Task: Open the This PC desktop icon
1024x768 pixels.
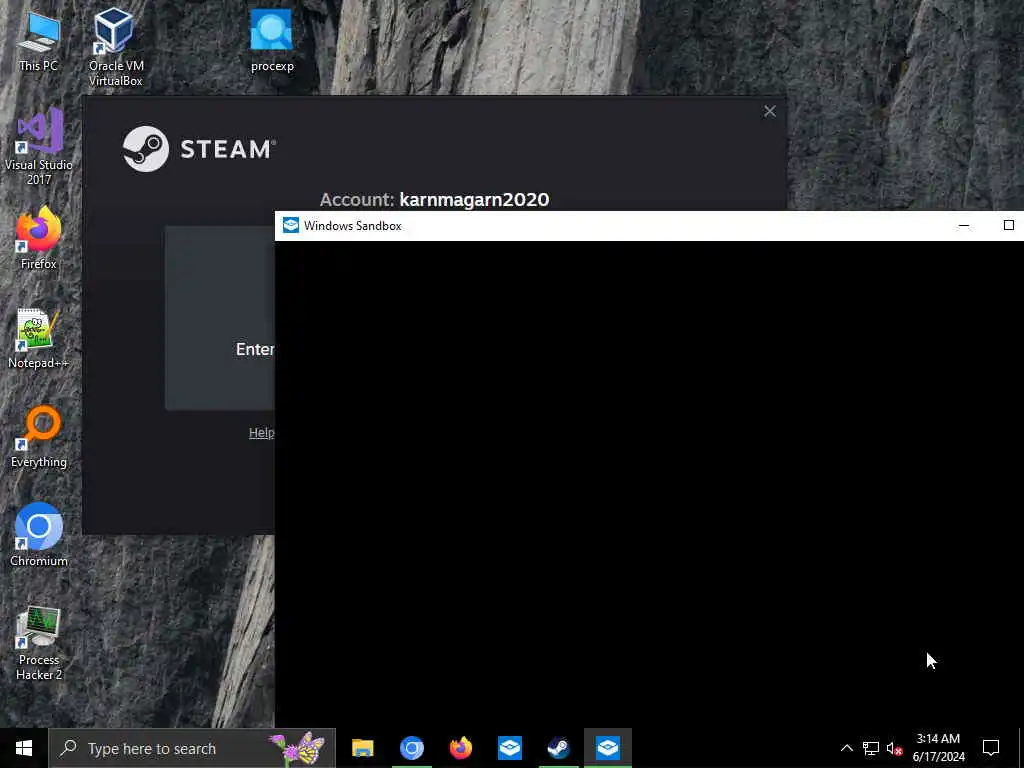Action: point(39,41)
